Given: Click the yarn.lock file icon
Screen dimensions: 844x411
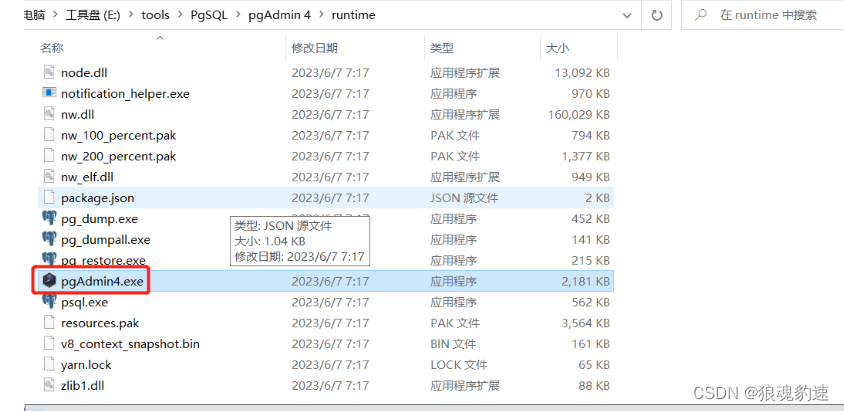Looking at the screenshot, I should click(x=49, y=365).
